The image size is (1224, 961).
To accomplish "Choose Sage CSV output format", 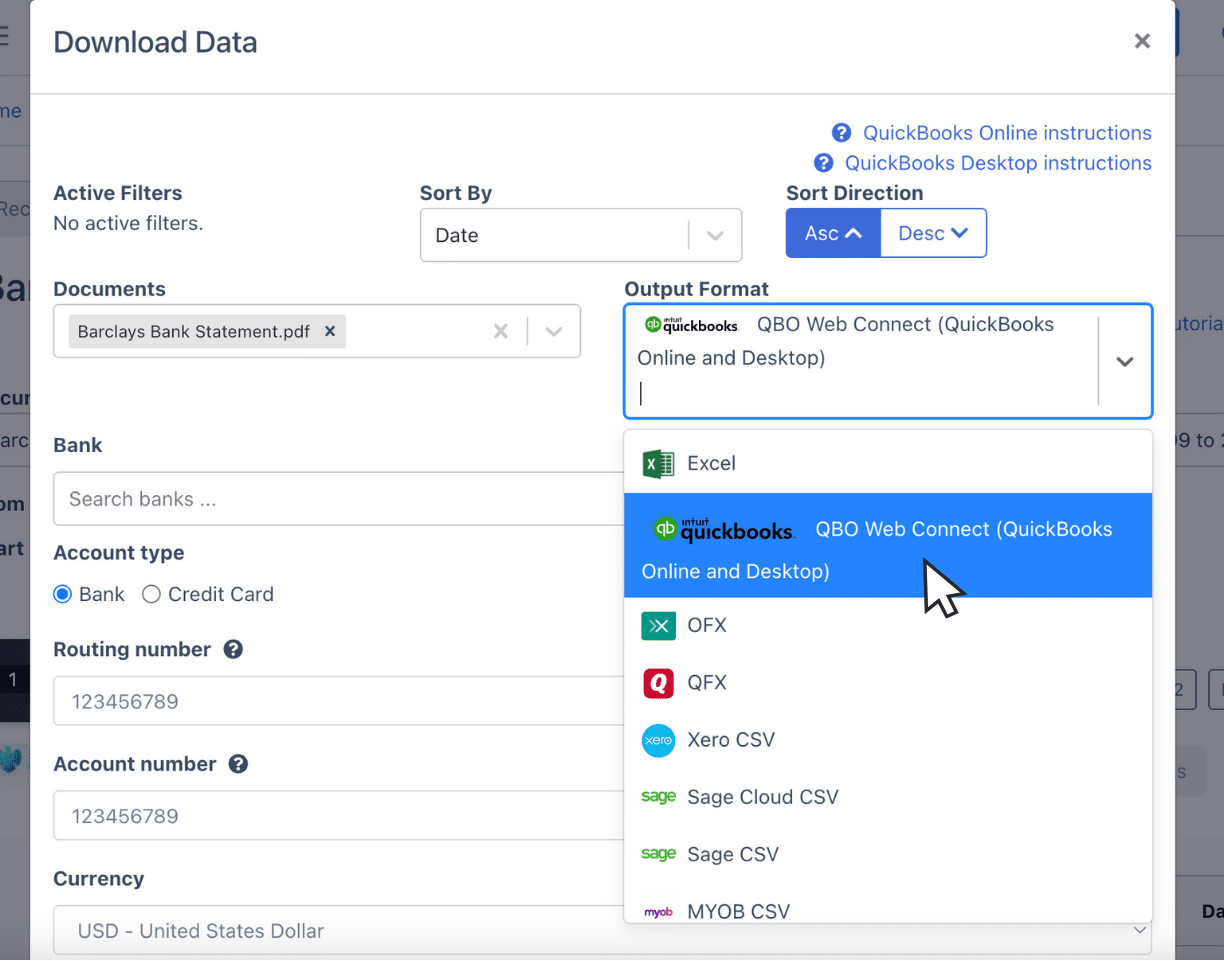I will click(x=888, y=854).
